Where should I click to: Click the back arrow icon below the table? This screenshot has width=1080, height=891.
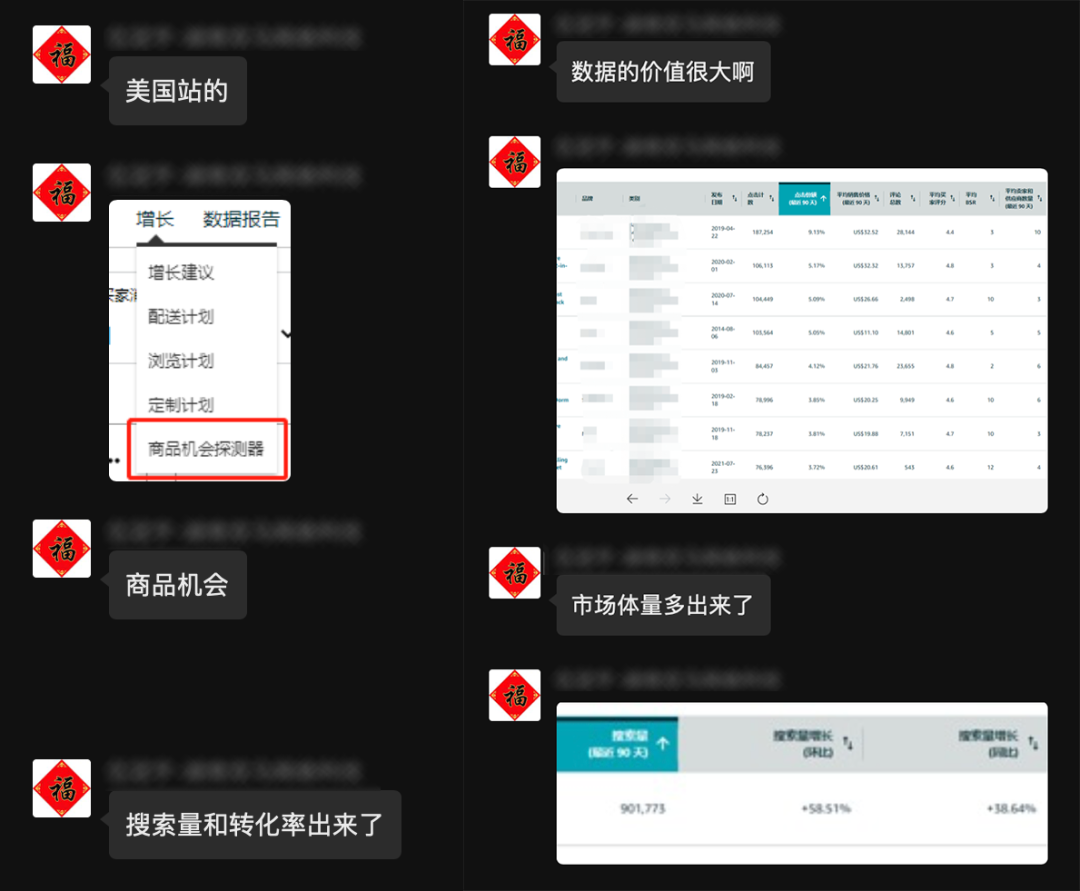pos(631,497)
